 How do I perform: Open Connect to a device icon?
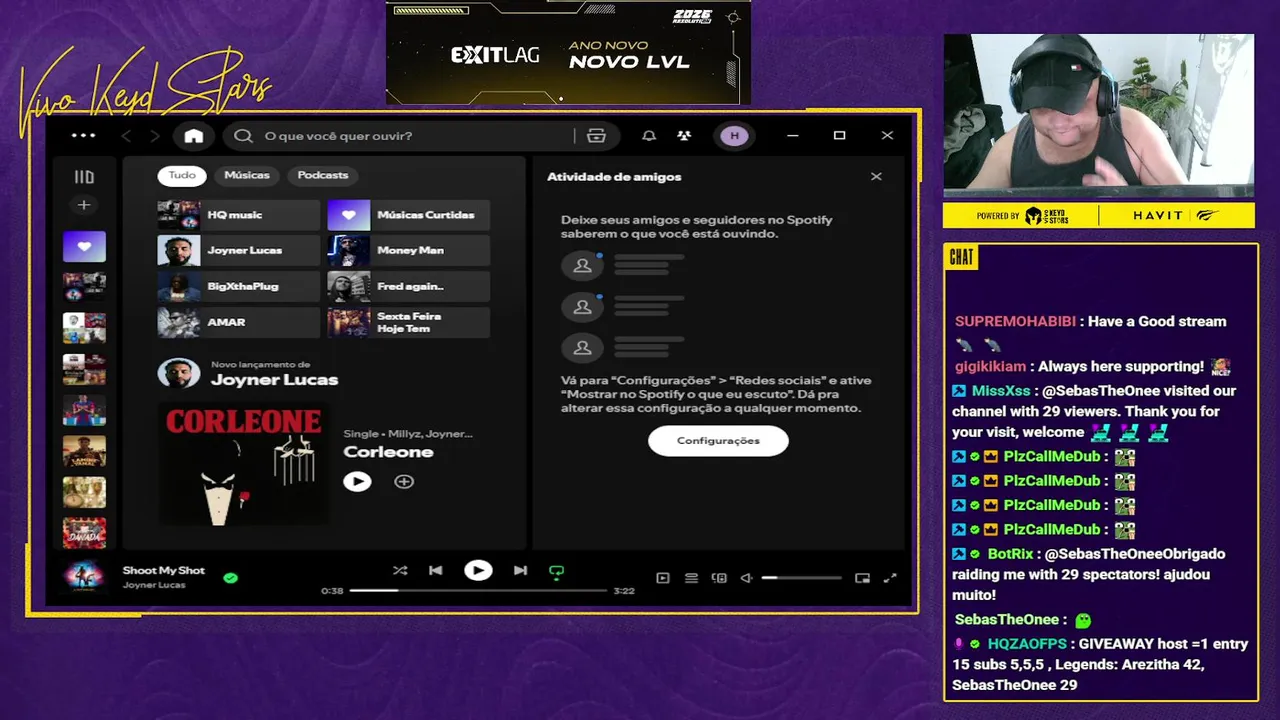click(x=719, y=578)
